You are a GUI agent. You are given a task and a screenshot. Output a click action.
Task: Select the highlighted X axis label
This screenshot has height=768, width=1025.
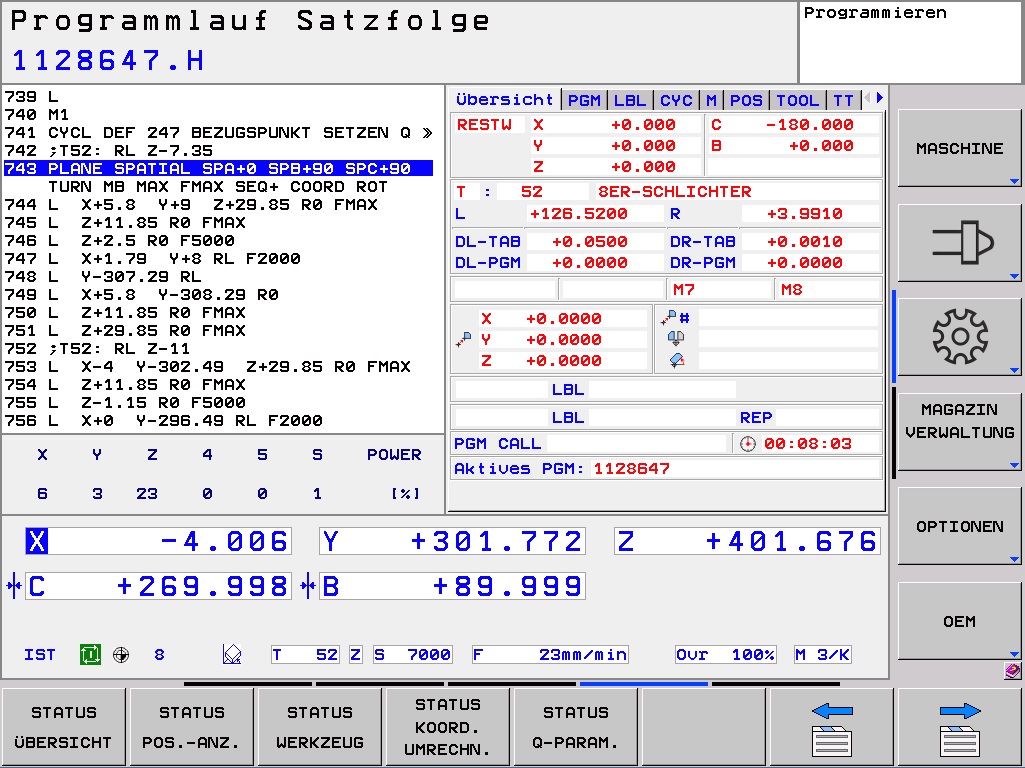[x=37, y=541]
